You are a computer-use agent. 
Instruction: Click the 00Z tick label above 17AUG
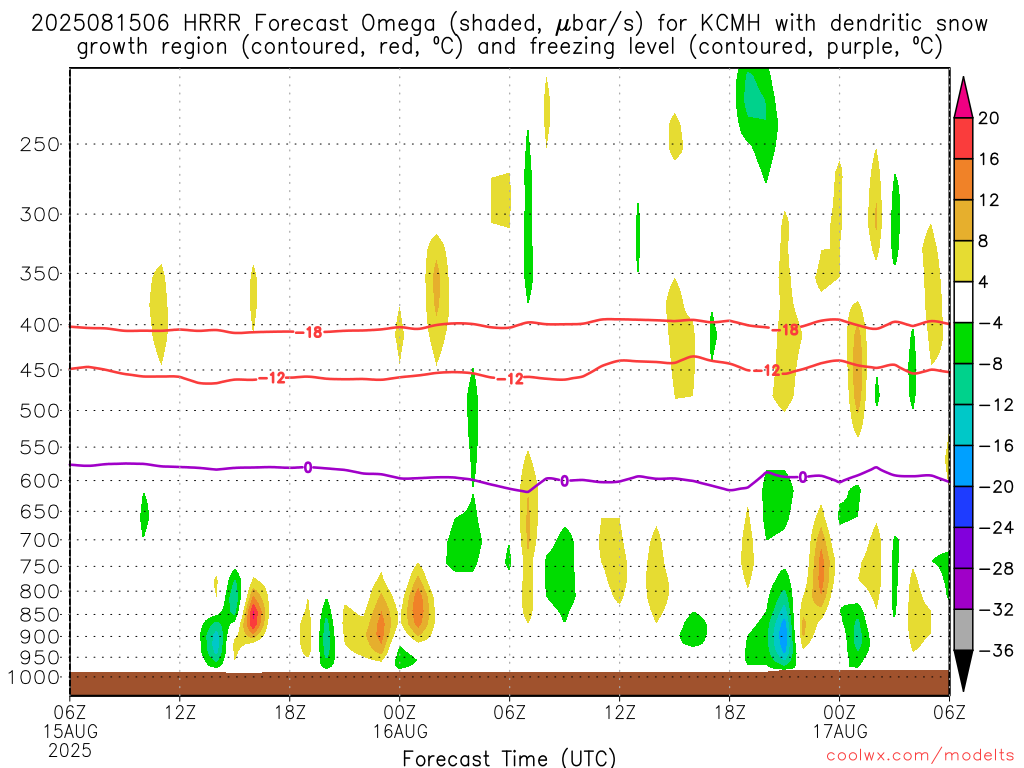coord(840,711)
